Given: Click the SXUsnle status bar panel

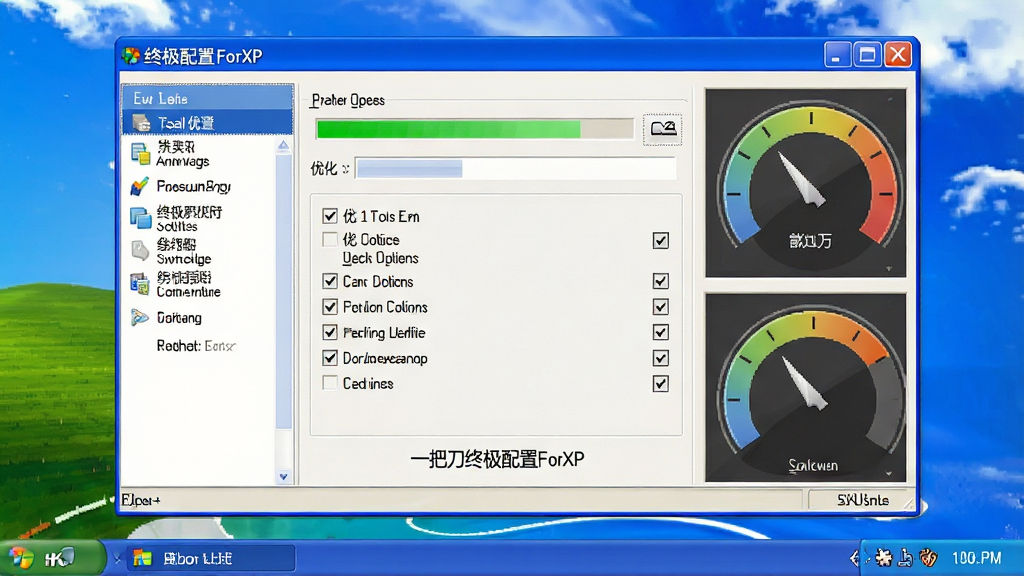Looking at the screenshot, I should 862,500.
